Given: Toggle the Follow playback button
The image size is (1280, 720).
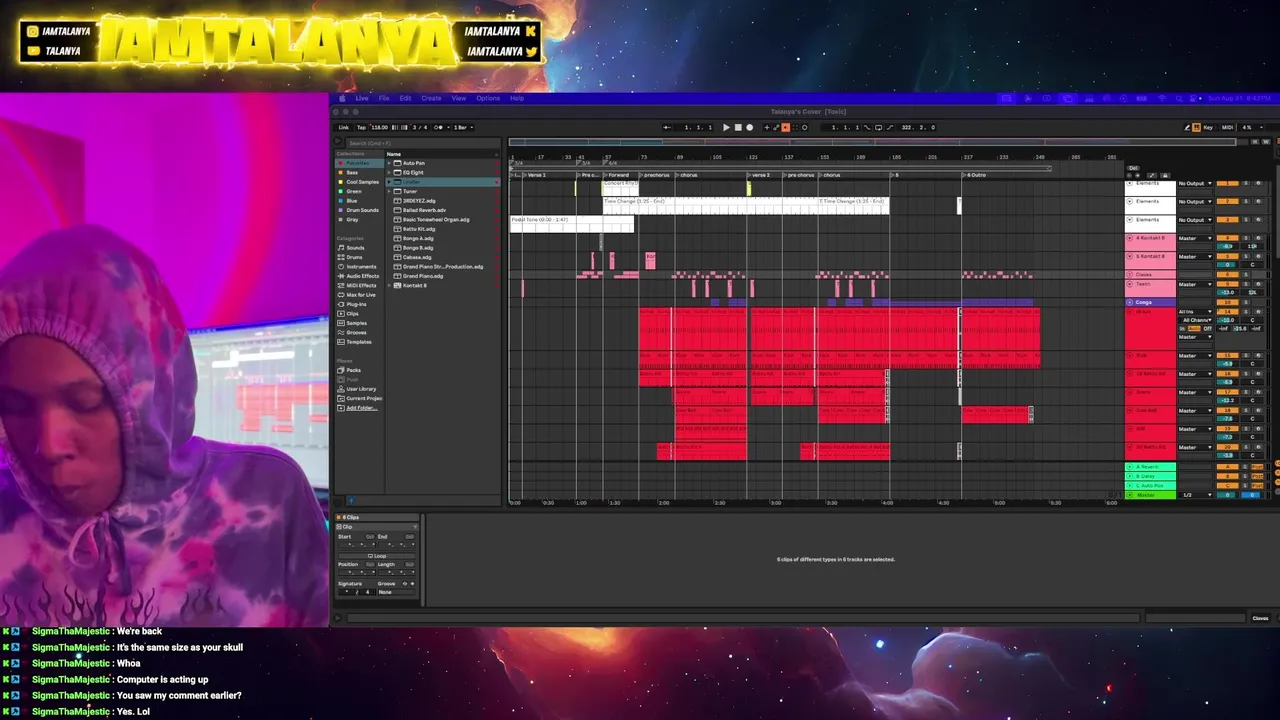Looking at the screenshot, I should [x=667, y=127].
